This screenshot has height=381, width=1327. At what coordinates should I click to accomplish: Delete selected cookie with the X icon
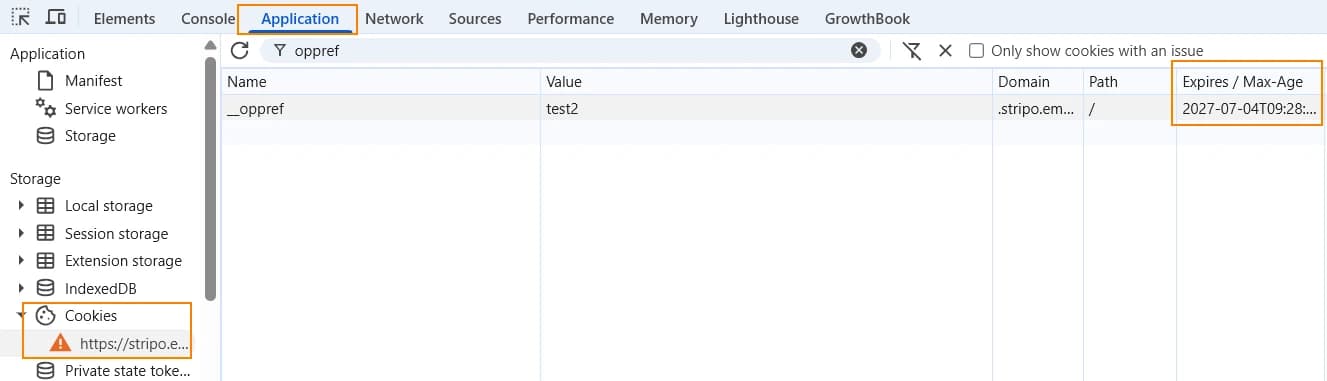945,50
